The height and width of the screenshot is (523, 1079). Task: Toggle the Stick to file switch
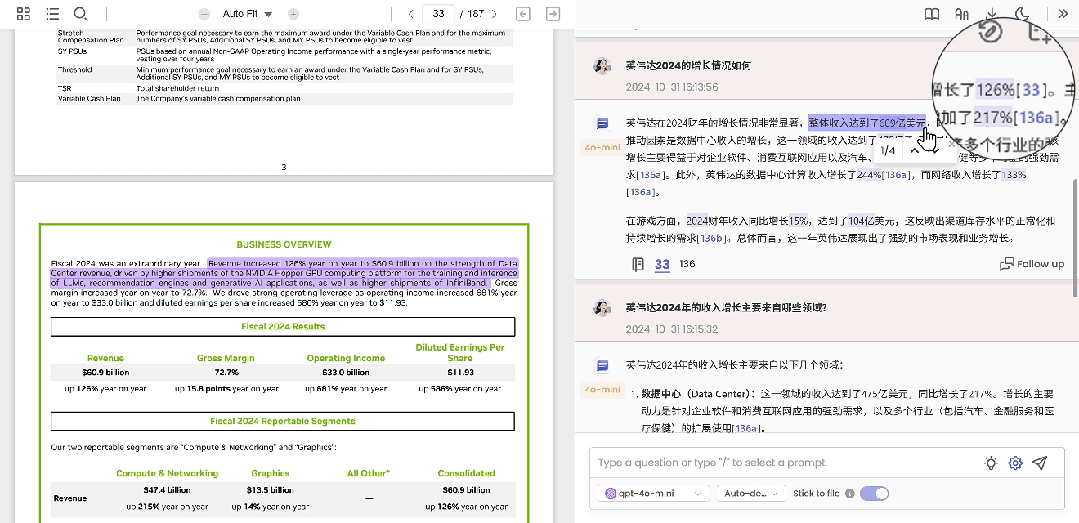pyautogui.click(x=874, y=493)
